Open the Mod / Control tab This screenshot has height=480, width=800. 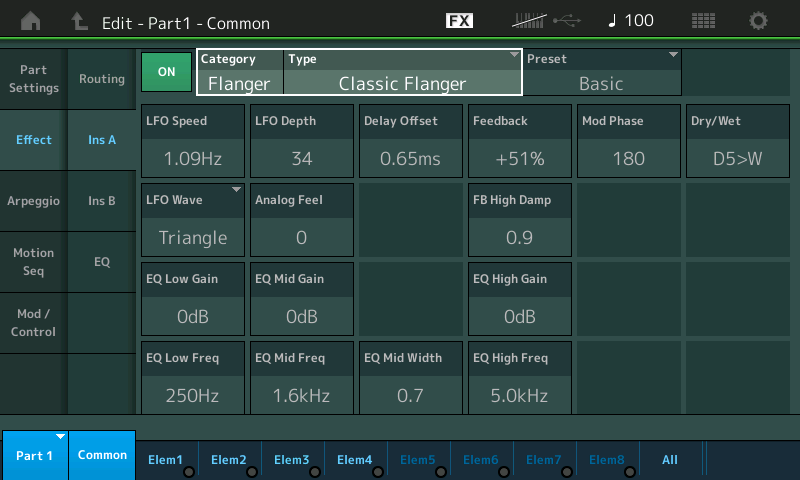tap(34, 323)
